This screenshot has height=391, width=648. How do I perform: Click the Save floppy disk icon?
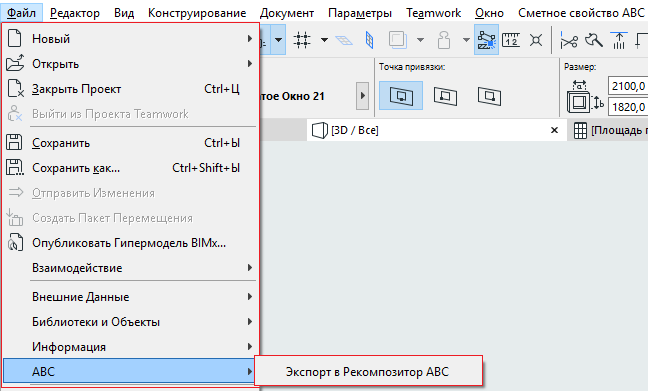[14, 143]
